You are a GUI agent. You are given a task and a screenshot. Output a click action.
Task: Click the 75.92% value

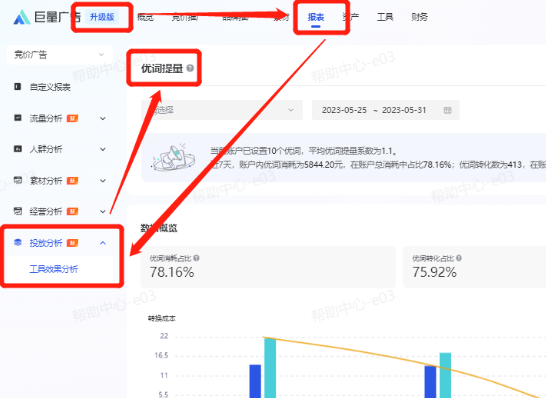pyautogui.click(x=435, y=272)
